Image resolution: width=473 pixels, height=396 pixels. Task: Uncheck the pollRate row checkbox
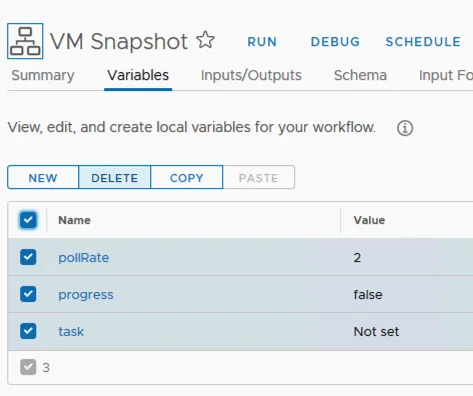pos(28,257)
